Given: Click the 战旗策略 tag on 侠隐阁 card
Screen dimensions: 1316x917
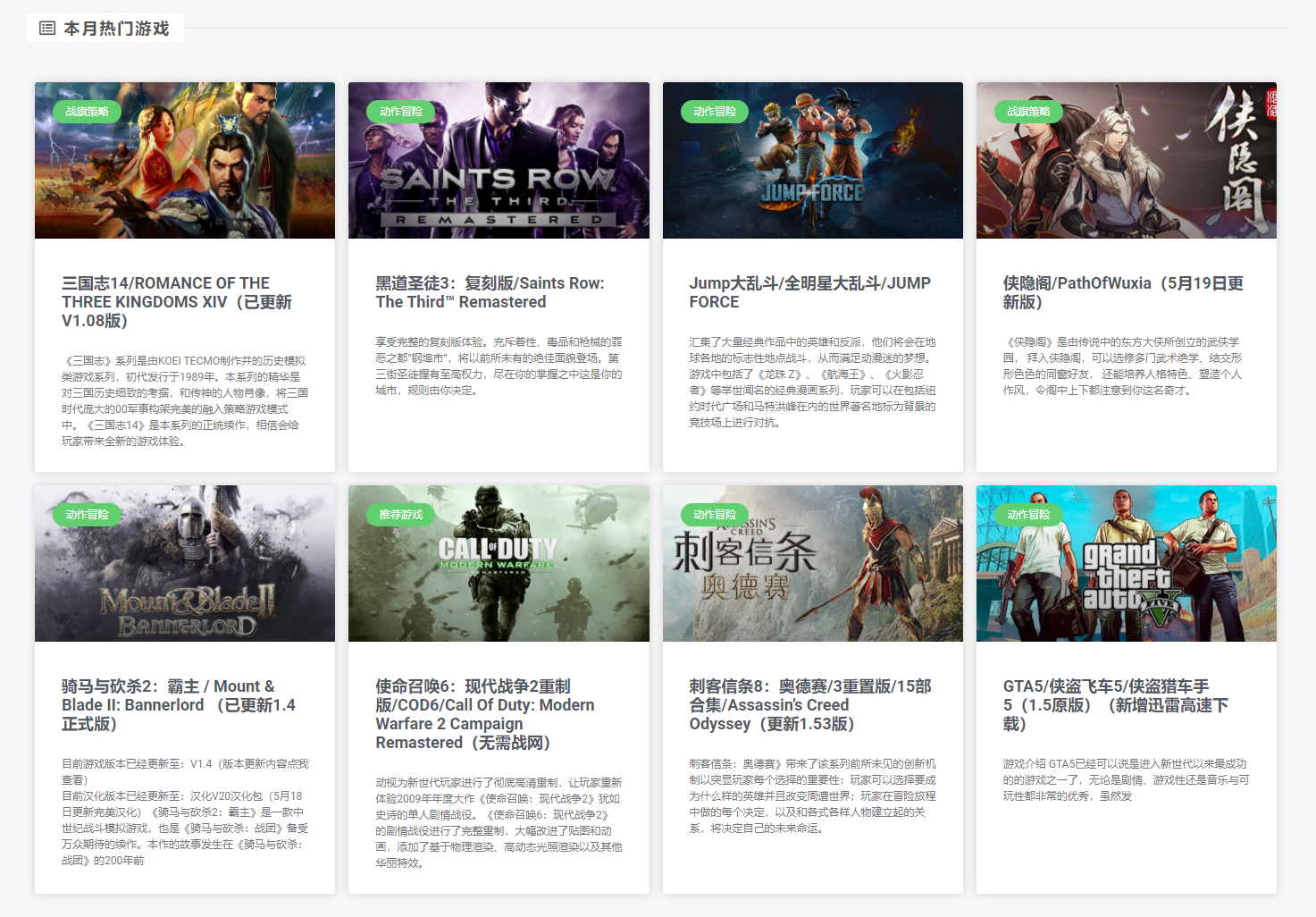Looking at the screenshot, I should click(1028, 112).
